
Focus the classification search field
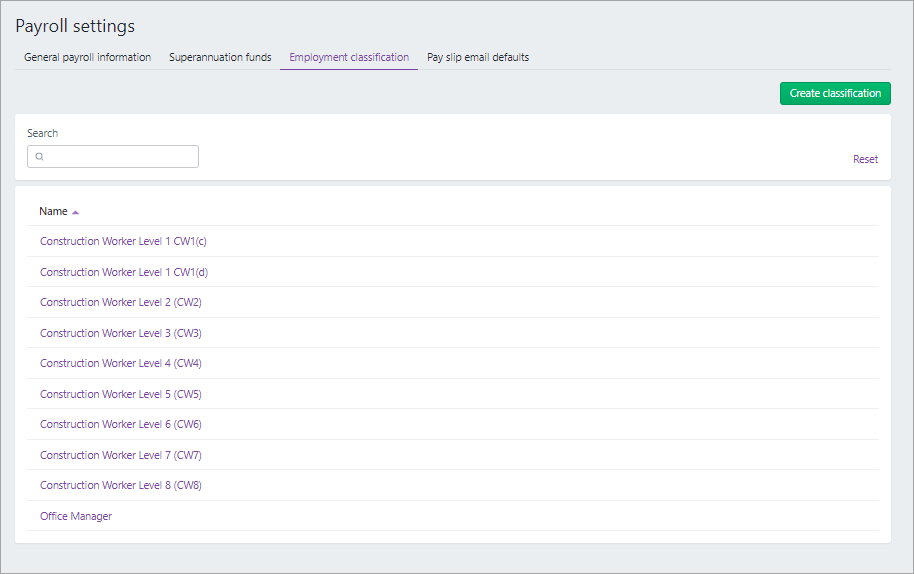pyautogui.click(x=113, y=157)
